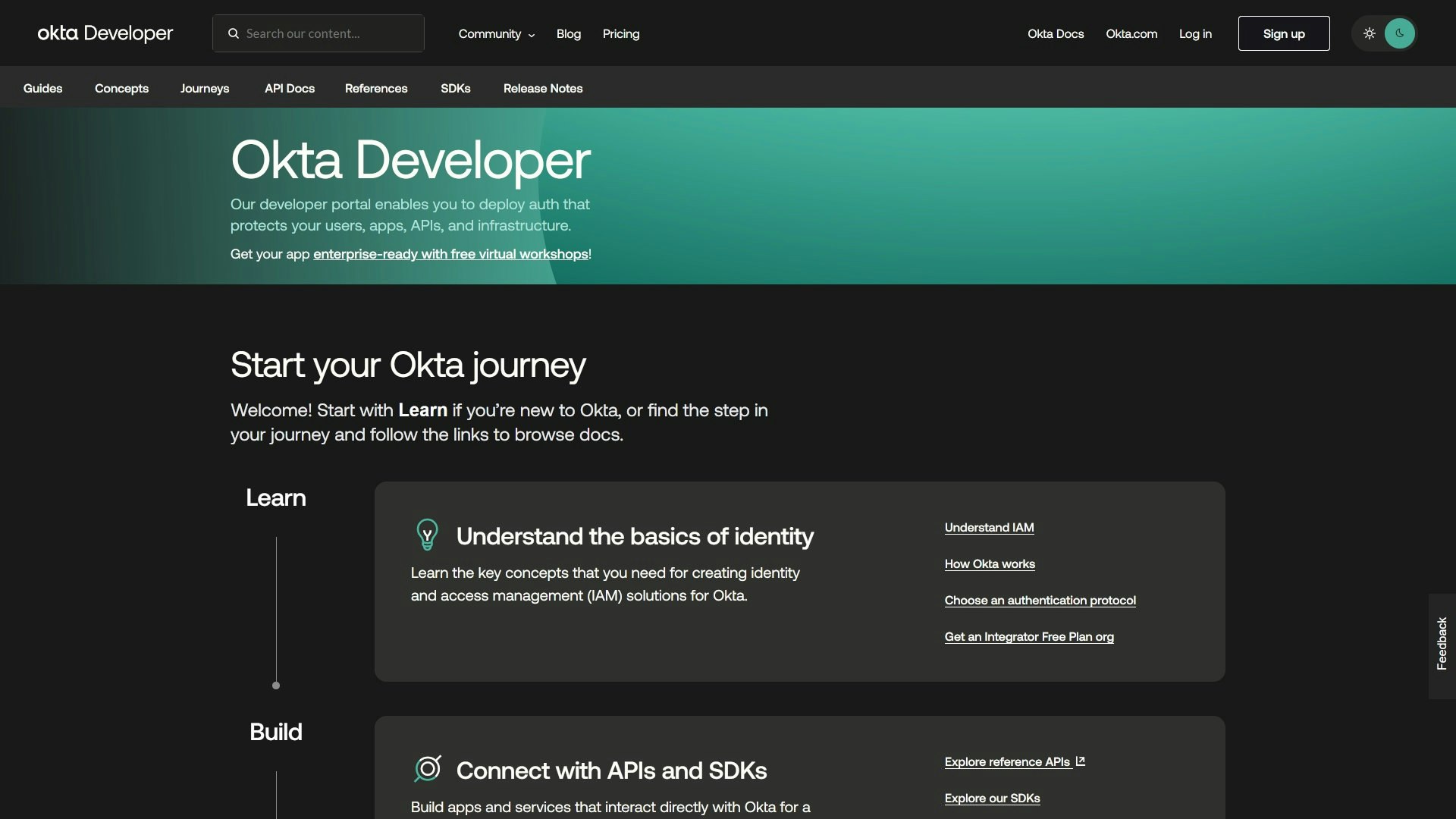This screenshot has width=1456, height=819.
Task: Switch to light mode sun icon
Action: [x=1369, y=33]
